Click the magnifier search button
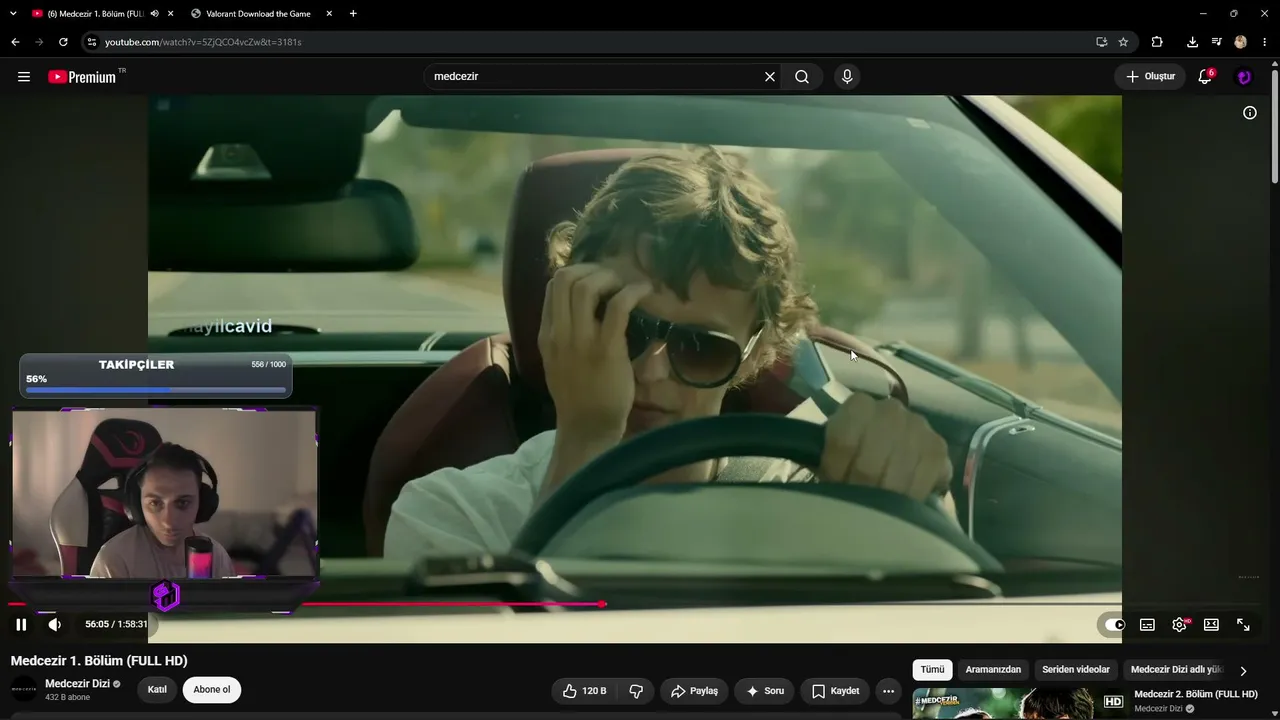1280x720 pixels. (802, 77)
